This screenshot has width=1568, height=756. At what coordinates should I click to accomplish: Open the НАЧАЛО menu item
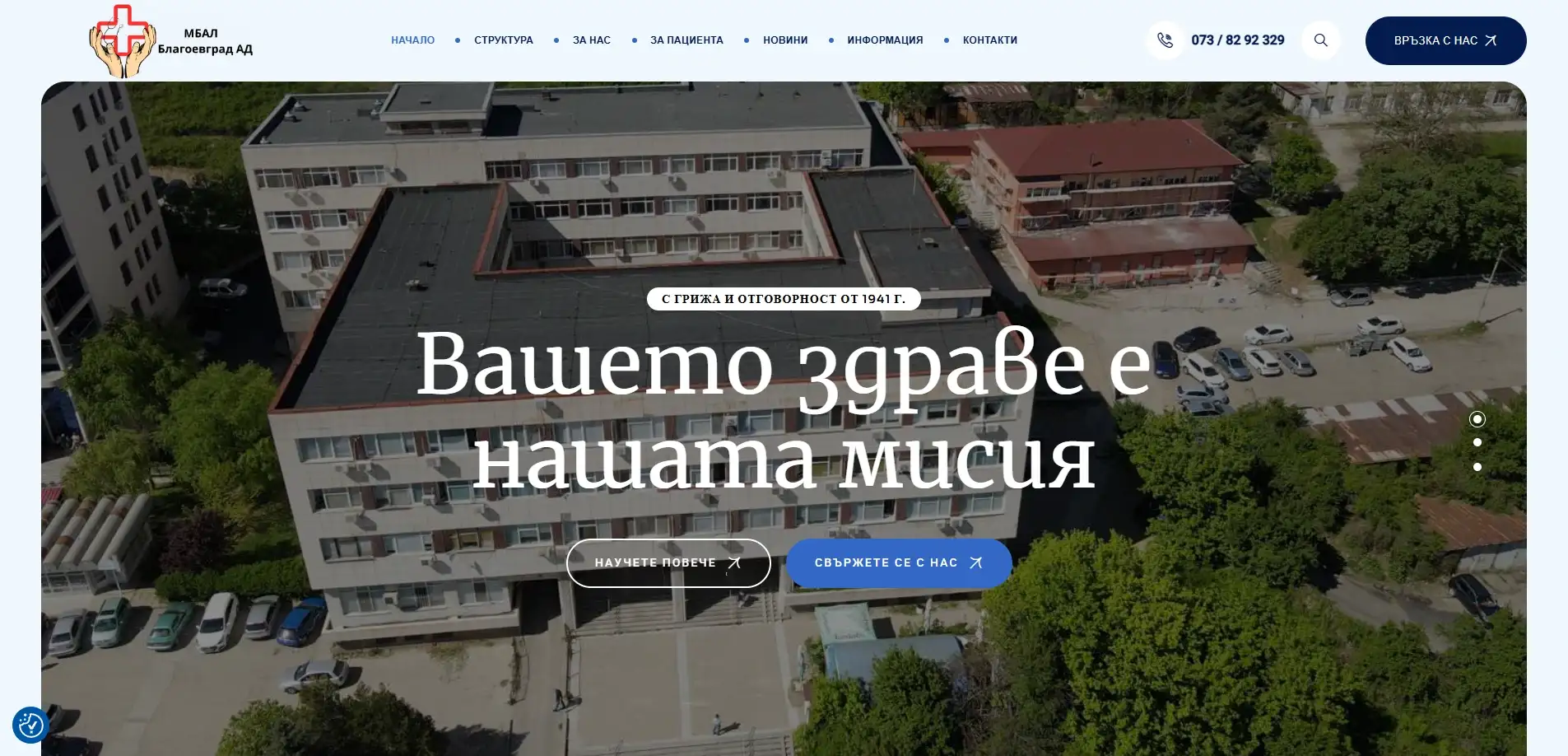pyautogui.click(x=413, y=40)
